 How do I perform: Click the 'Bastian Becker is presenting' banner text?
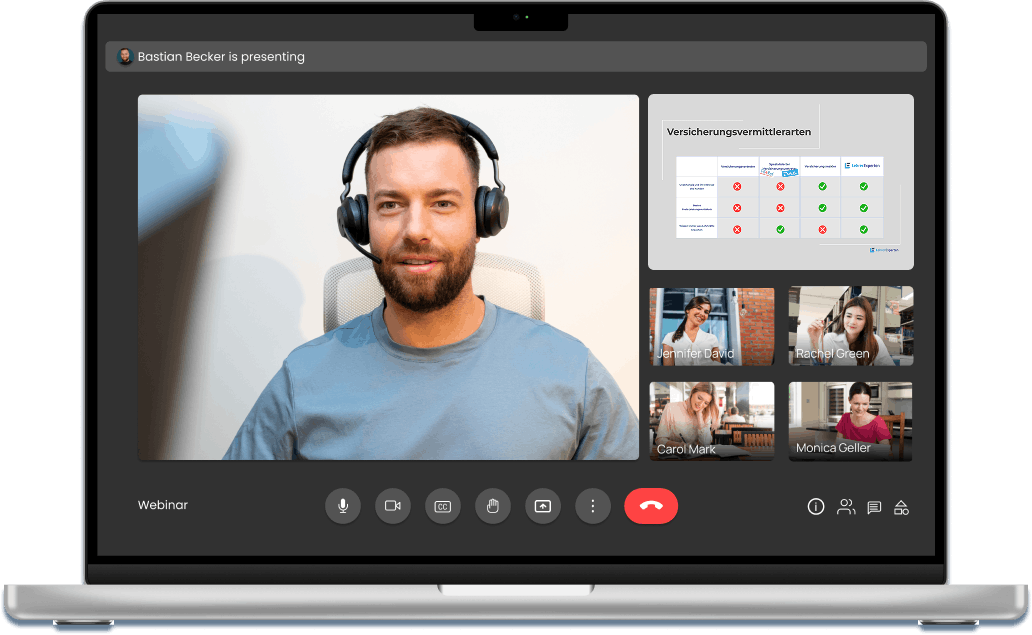(221, 57)
